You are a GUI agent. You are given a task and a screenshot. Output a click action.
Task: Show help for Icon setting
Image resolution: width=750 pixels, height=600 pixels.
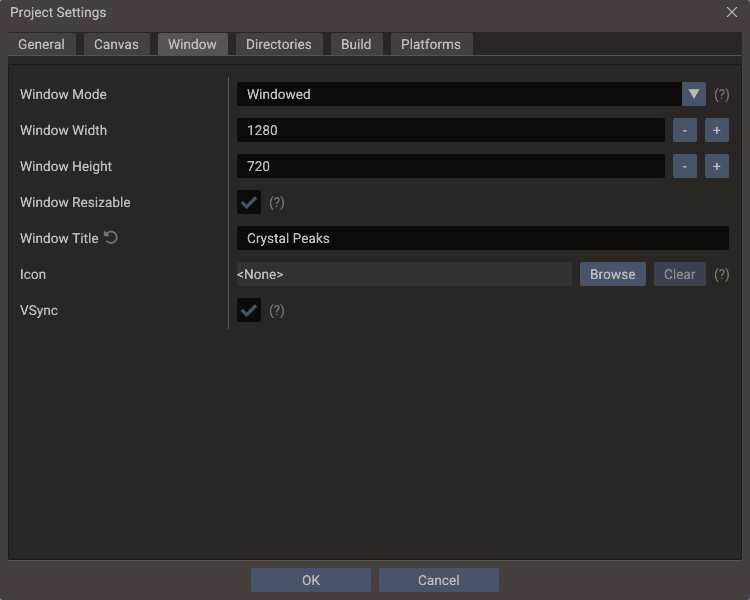pyautogui.click(x=721, y=275)
